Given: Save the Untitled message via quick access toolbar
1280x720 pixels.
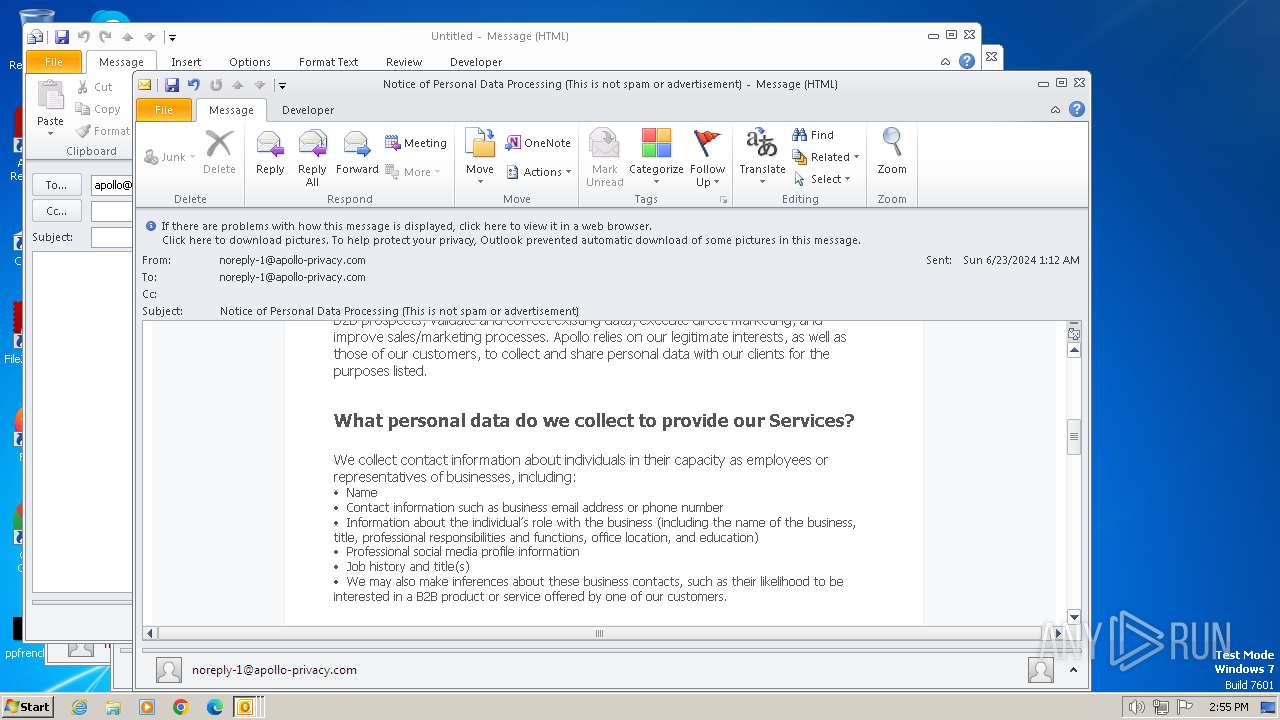Looking at the screenshot, I should [62, 37].
